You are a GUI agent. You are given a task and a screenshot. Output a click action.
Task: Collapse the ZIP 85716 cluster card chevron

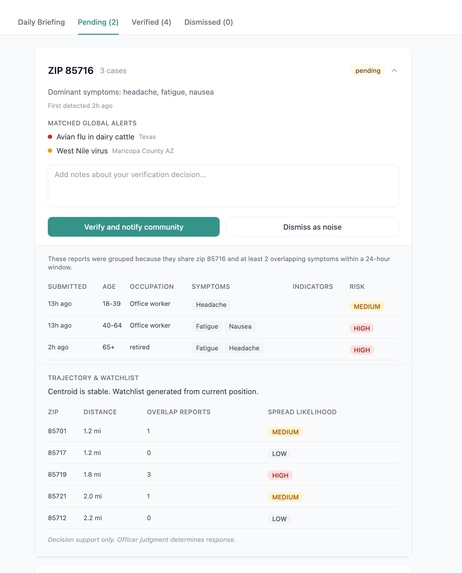click(x=394, y=71)
